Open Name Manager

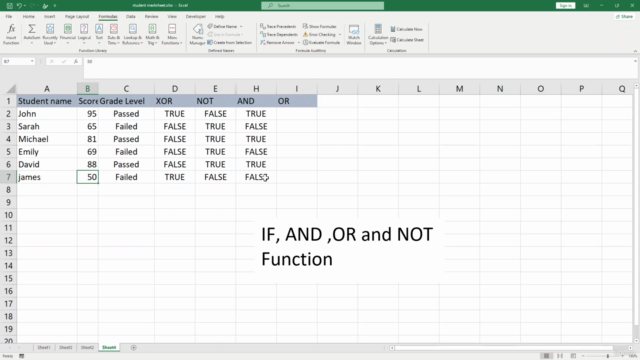click(x=198, y=34)
